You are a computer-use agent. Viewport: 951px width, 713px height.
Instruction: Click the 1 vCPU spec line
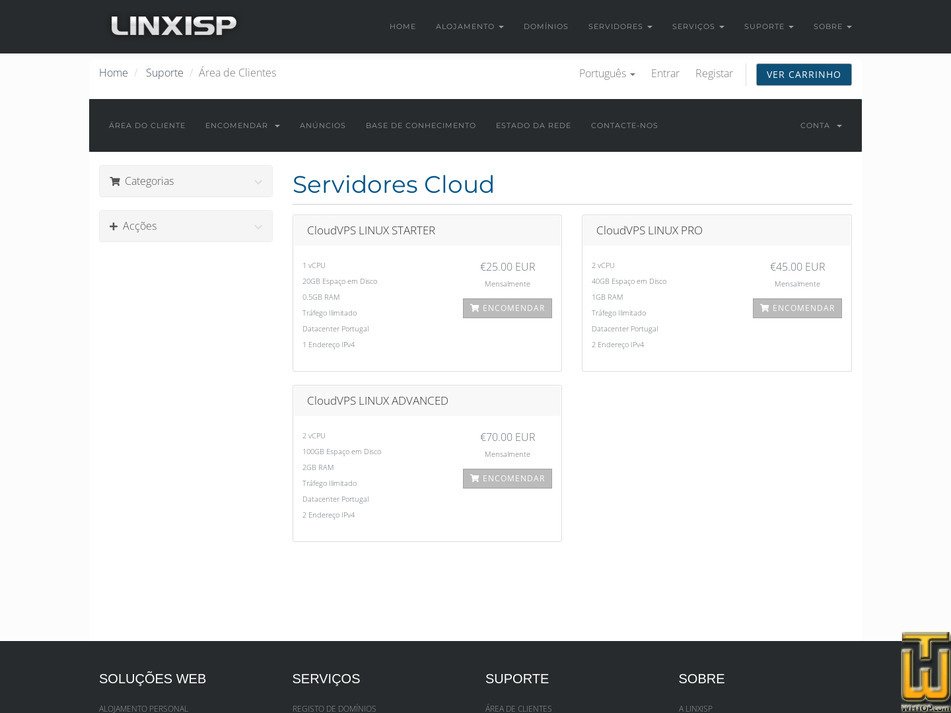coord(314,266)
